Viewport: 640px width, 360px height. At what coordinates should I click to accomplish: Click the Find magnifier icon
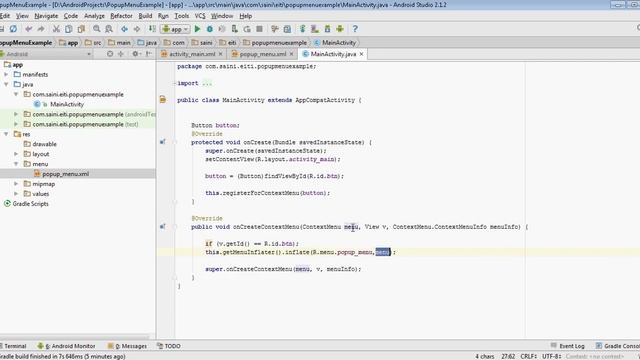pyautogui.click(x=97, y=29)
